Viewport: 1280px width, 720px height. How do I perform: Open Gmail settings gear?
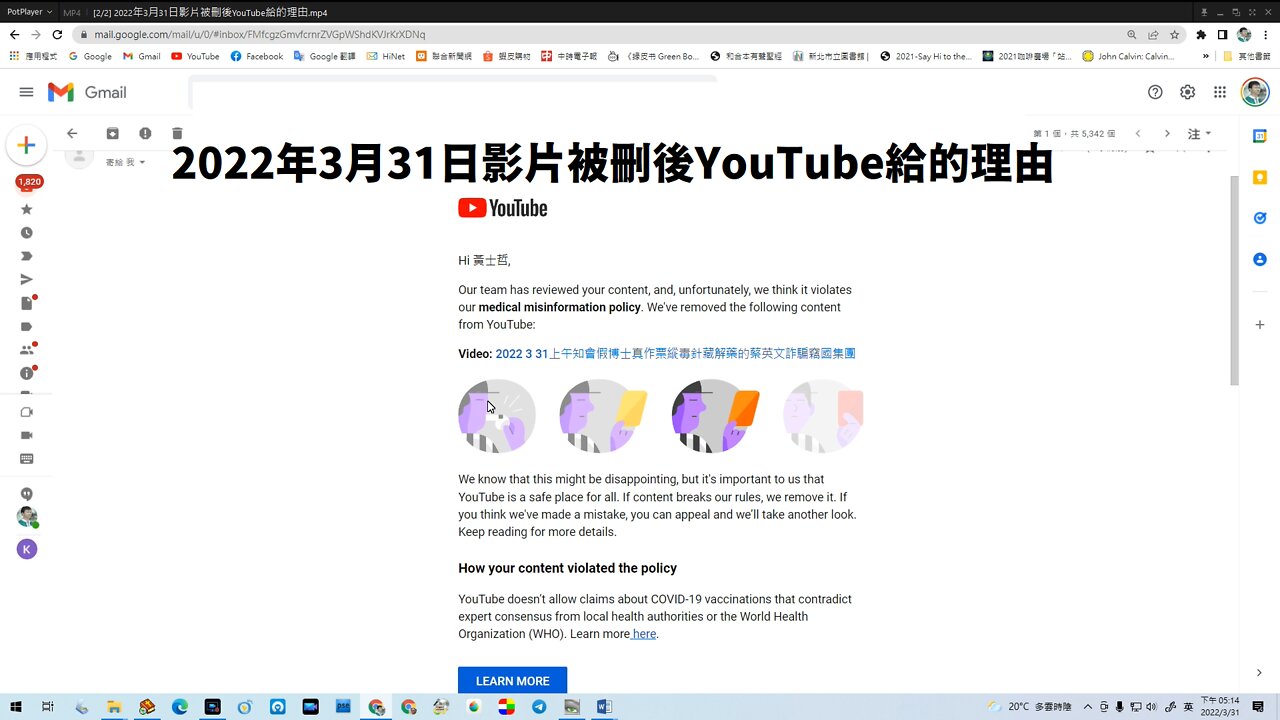pyautogui.click(x=1187, y=92)
